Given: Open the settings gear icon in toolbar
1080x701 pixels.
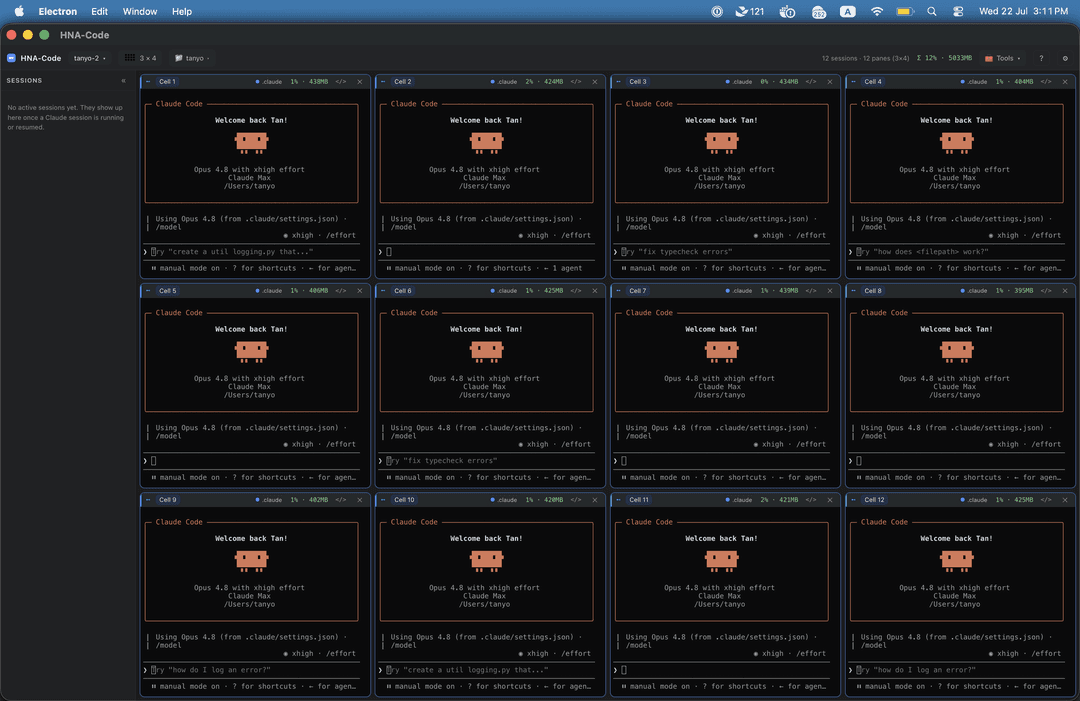Looking at the screenshot, I should pos(1065,59).
